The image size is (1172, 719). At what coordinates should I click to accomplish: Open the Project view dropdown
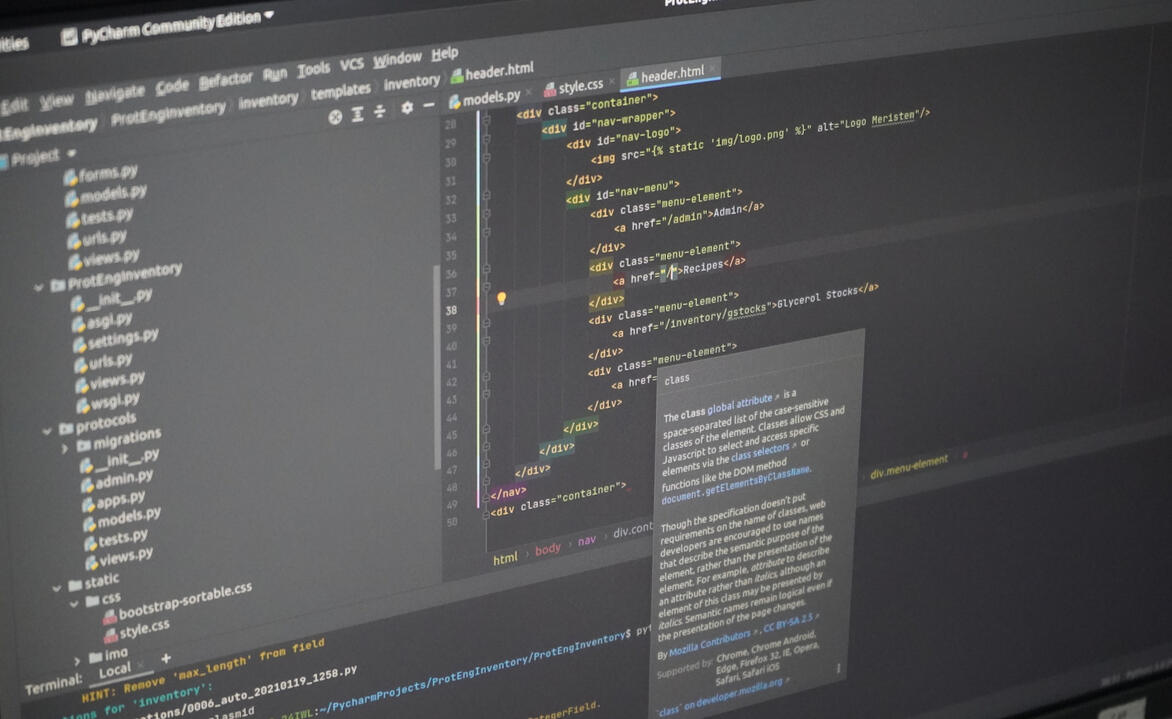[x=71, y=155]
